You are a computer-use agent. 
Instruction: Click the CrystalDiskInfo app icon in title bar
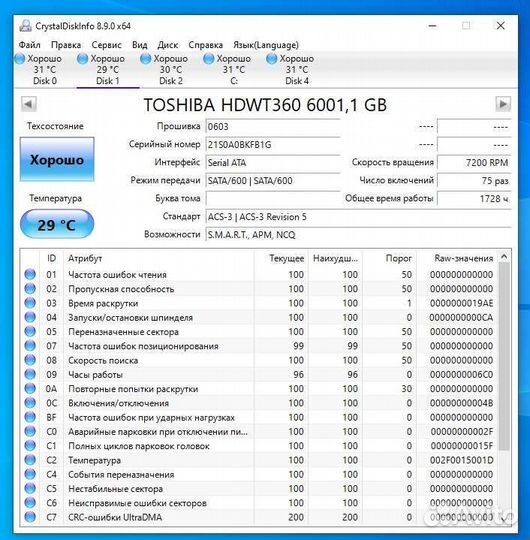click(25, 26)
